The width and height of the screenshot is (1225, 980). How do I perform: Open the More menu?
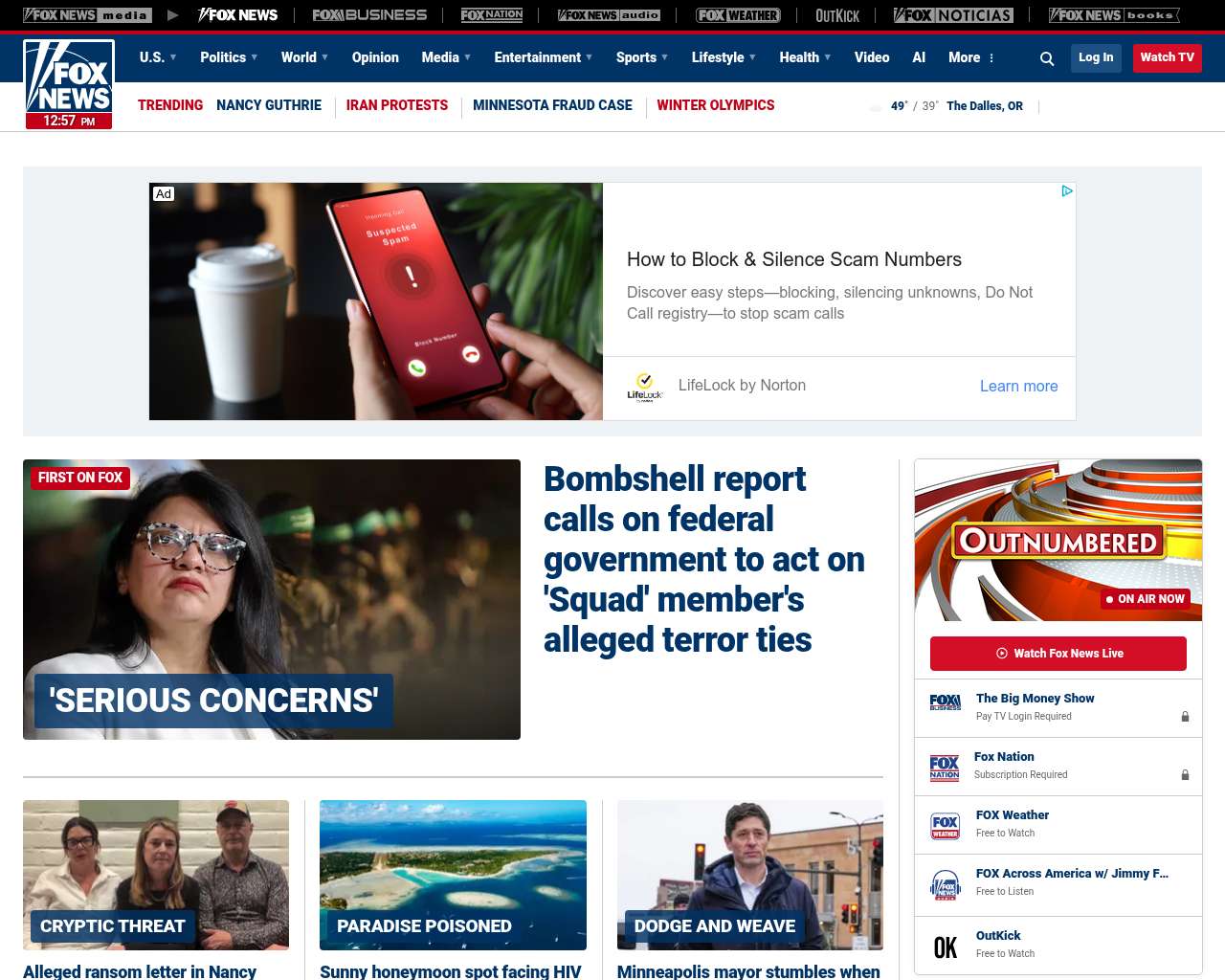971,57
